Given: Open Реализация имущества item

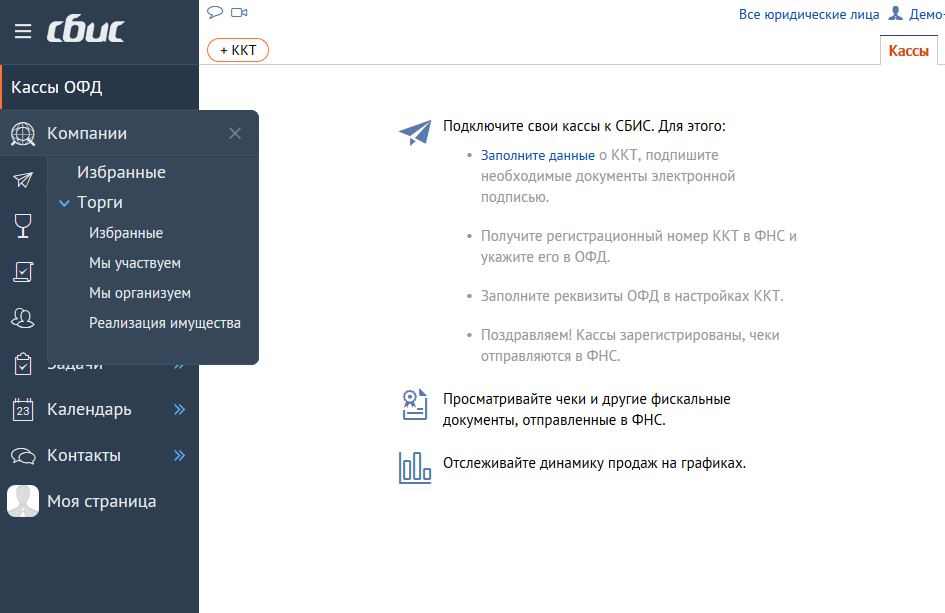Looking at the screenshot, I should pos(165,323).
